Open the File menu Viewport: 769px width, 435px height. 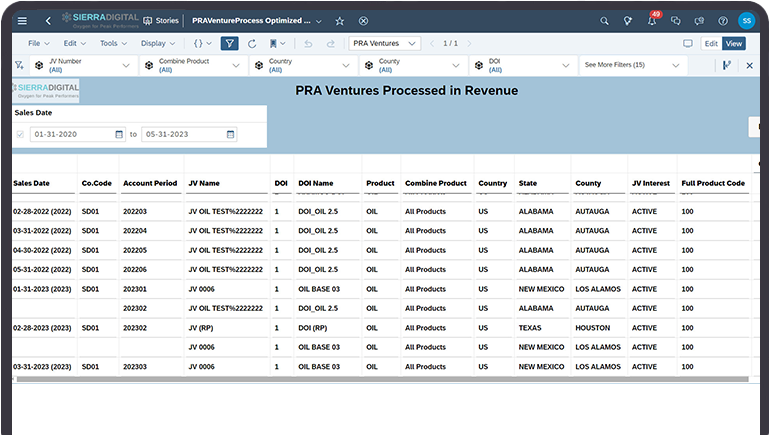pyautogui.click(x=39, y=44)
